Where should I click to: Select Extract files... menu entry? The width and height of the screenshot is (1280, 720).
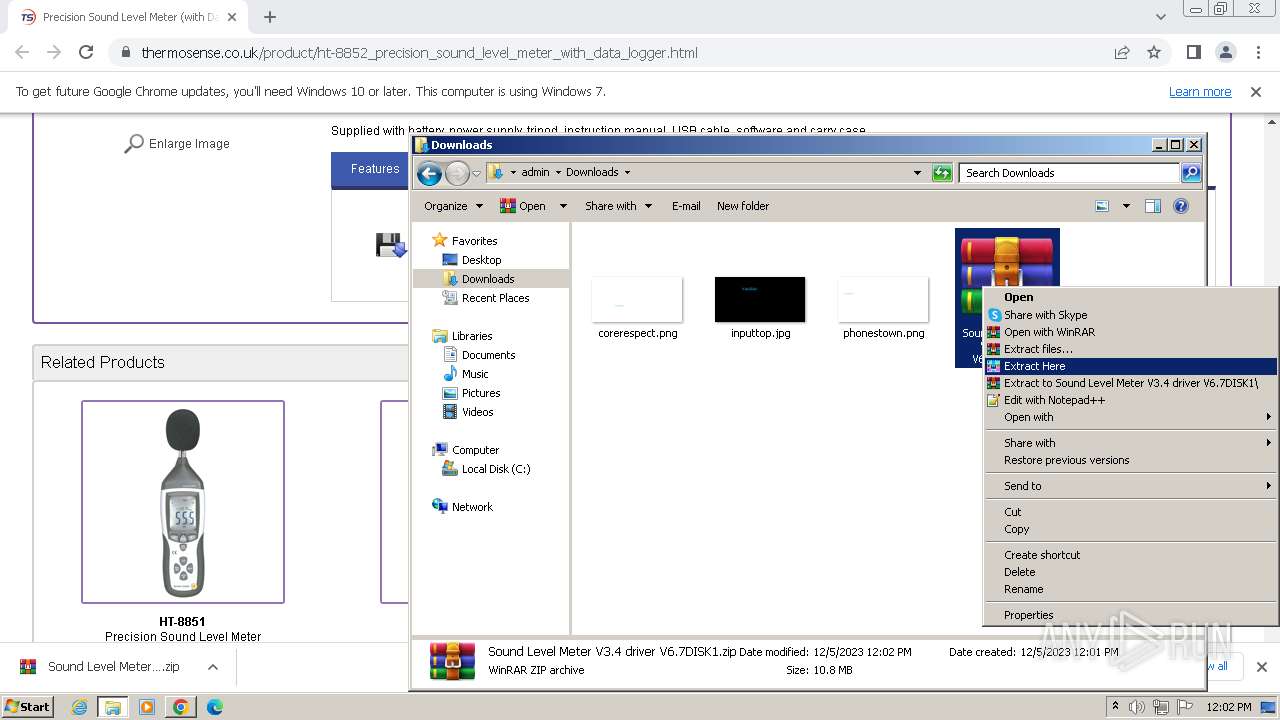click(1130, 349)
